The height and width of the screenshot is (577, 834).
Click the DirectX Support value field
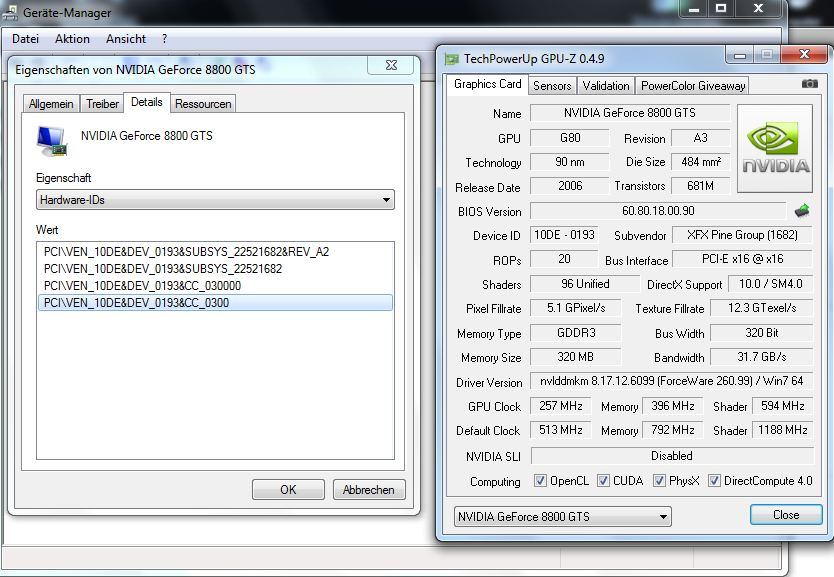tap(770, 284)
